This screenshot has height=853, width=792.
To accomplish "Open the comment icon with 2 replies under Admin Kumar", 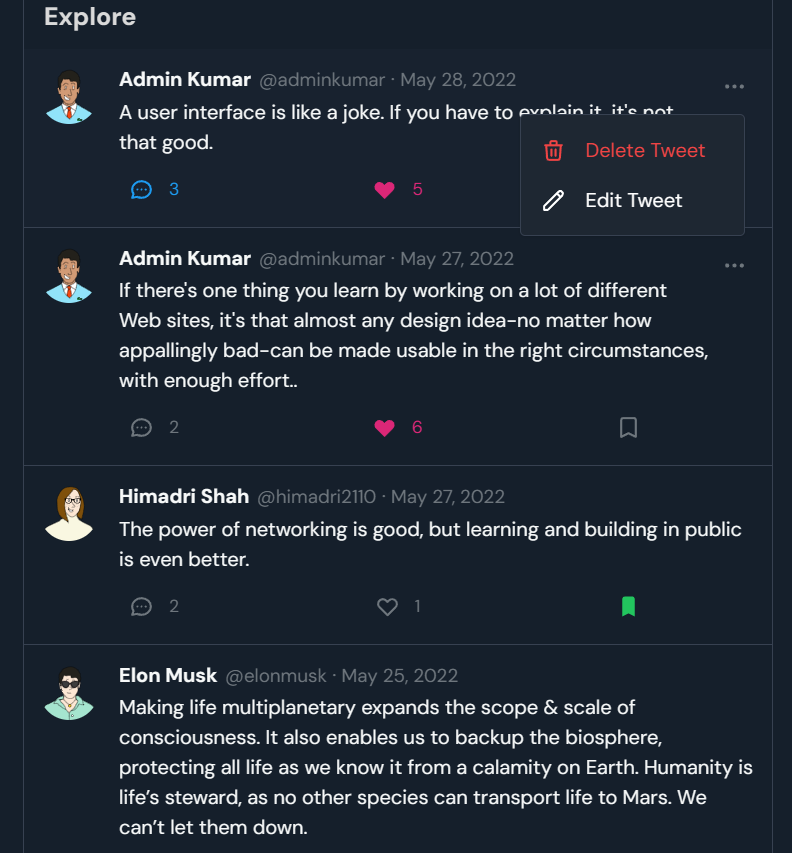I will 141,428.
